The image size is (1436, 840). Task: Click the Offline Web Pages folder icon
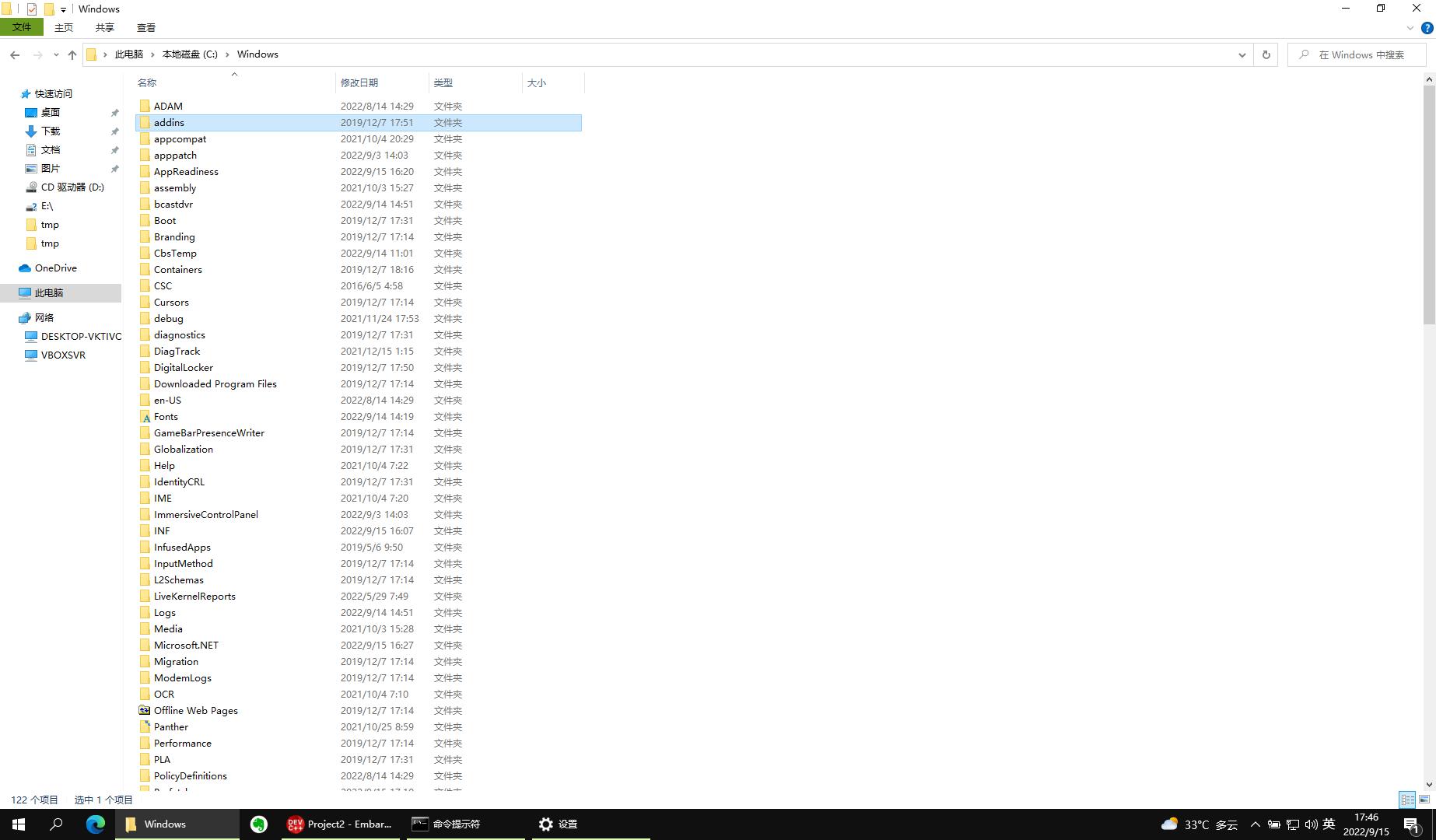[x=145, y=710]
